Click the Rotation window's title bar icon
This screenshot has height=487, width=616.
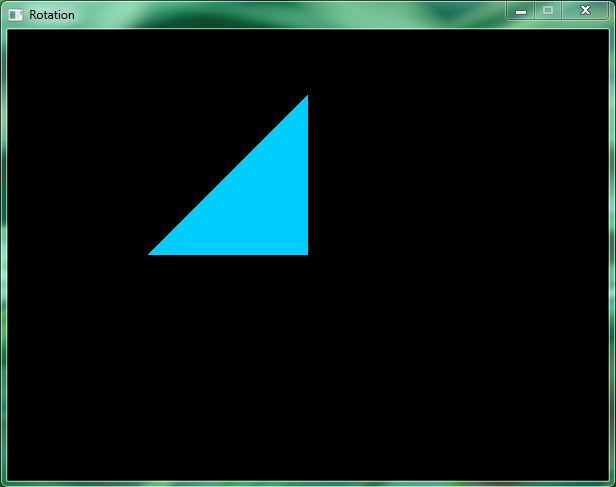[x=16, y=14]
